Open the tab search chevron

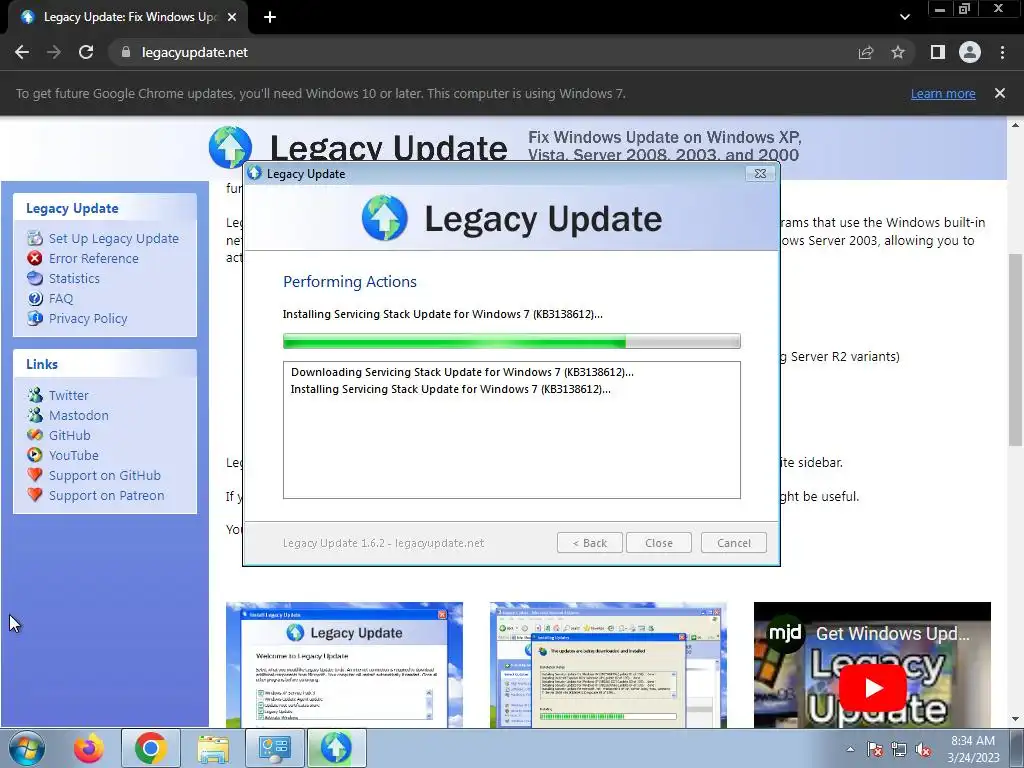tap(904, 17)
